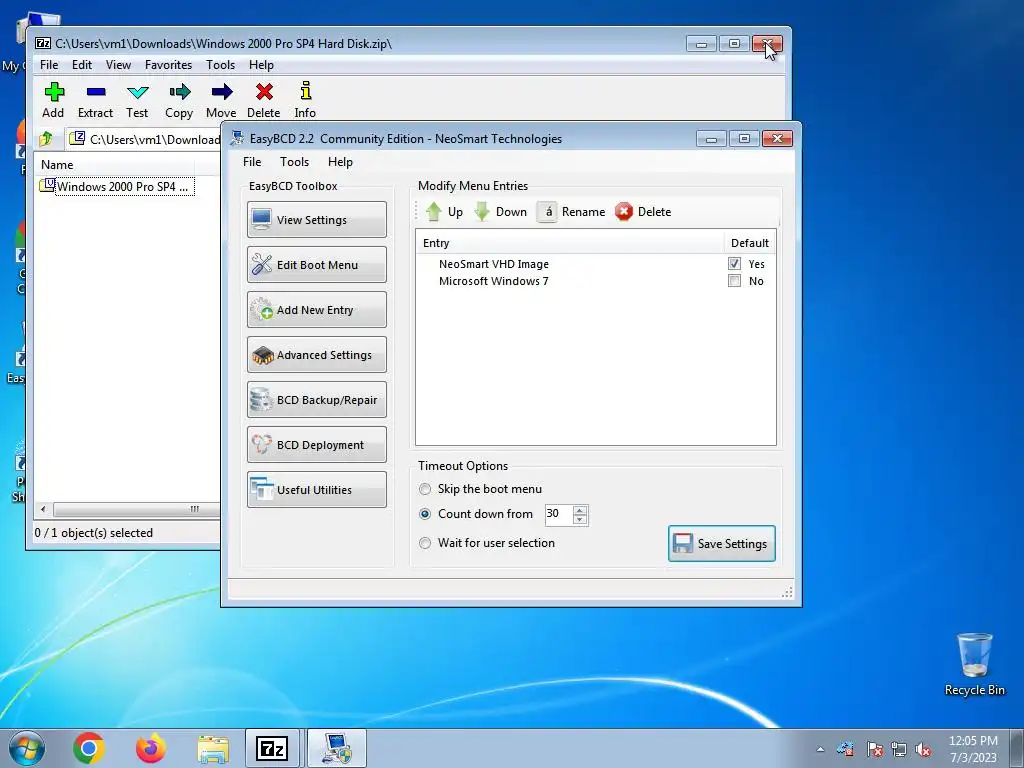Select Wait for user selection option

pos(425,543)
